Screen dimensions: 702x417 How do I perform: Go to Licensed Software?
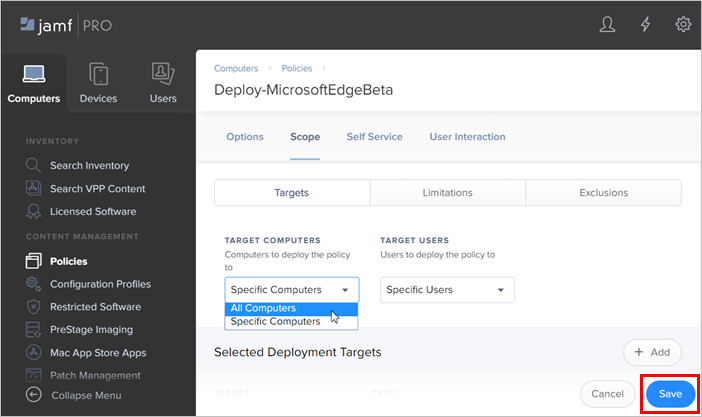coord(93,211)
